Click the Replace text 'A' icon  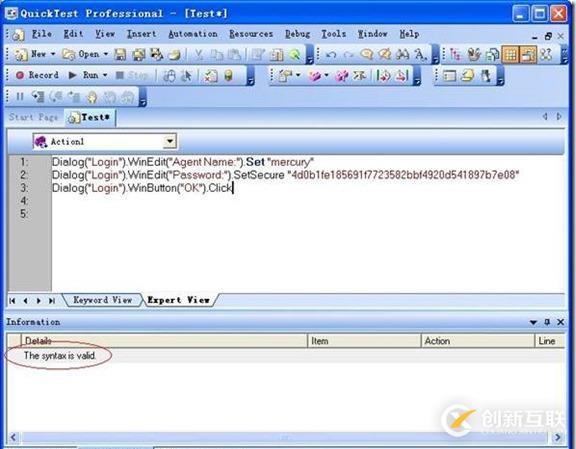point(420,55)
